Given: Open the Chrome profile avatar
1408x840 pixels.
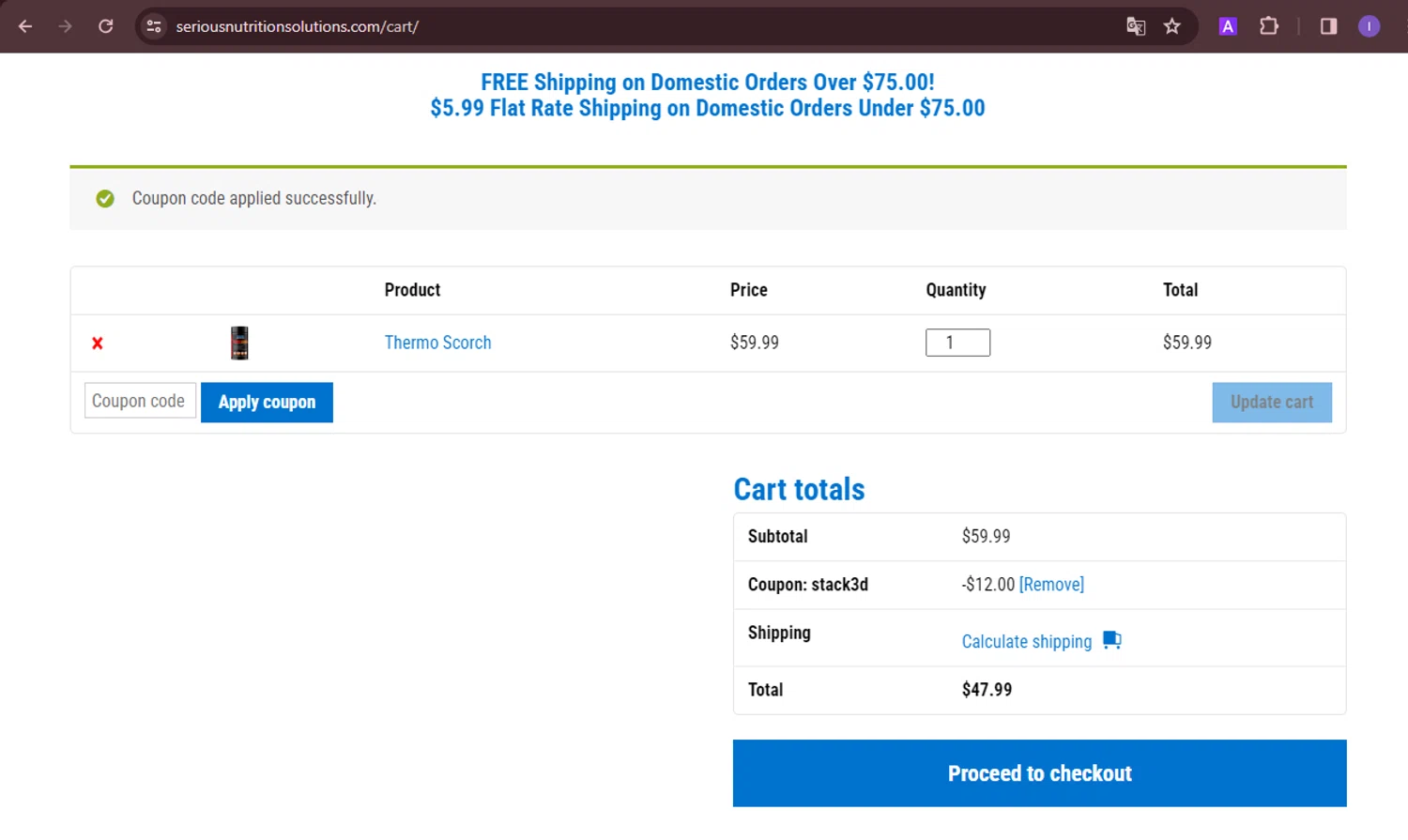Looking at the screenshot, I should (1369, 26).
